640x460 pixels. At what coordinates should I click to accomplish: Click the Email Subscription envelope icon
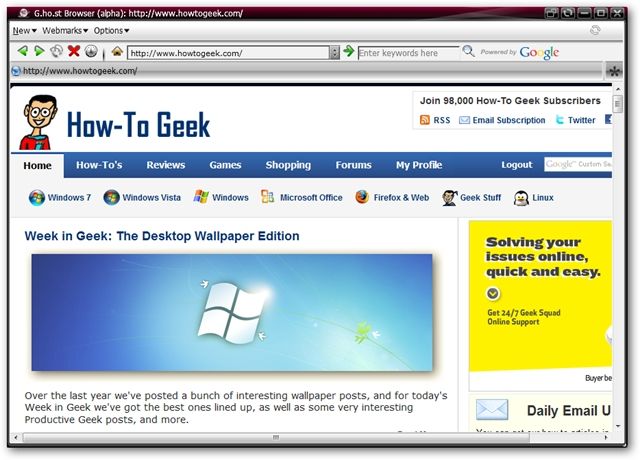click(x=464, y=120)
